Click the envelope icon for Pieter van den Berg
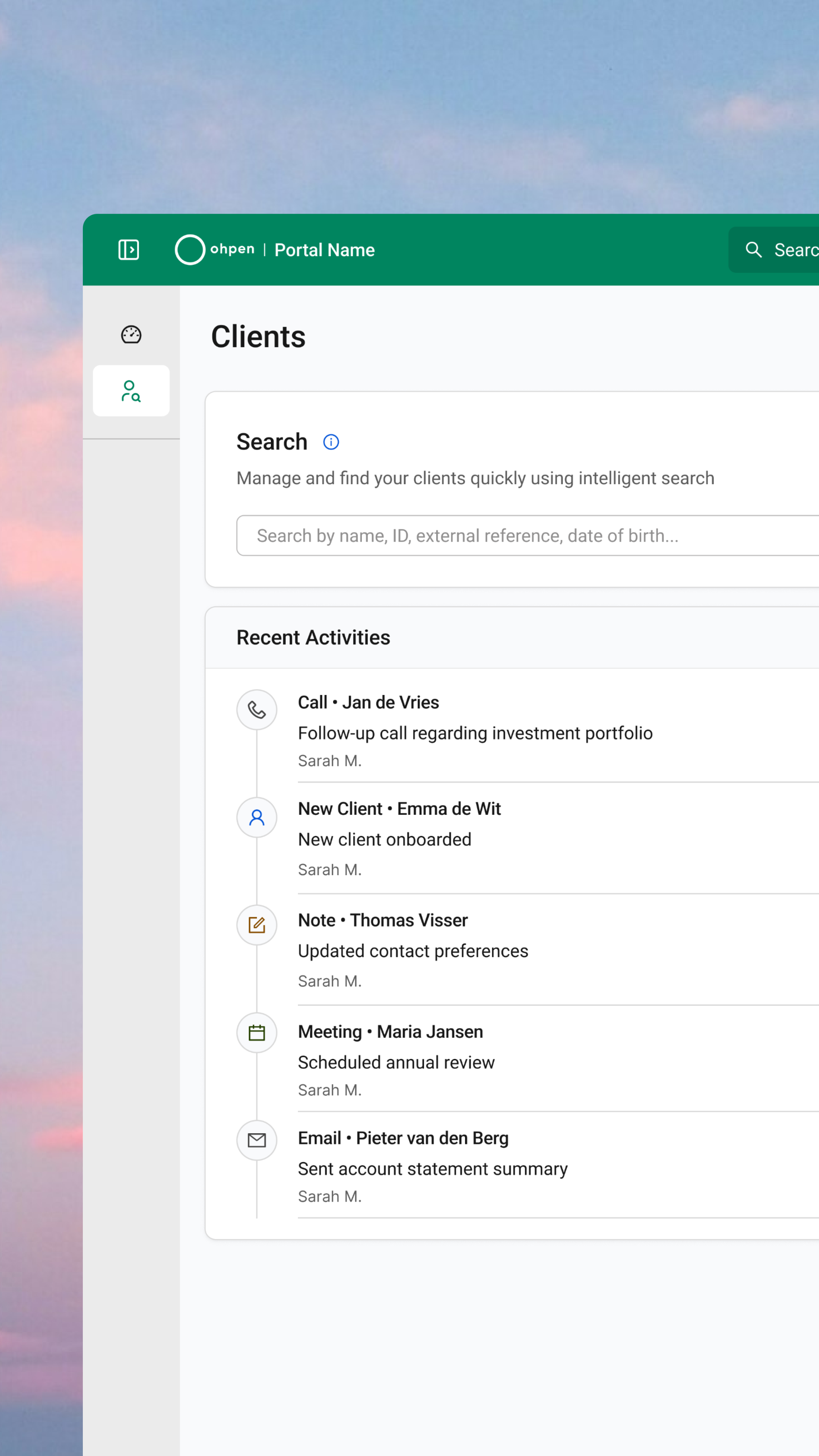The width and height of the screenshot is (819, 1456). click(257, 1141)
